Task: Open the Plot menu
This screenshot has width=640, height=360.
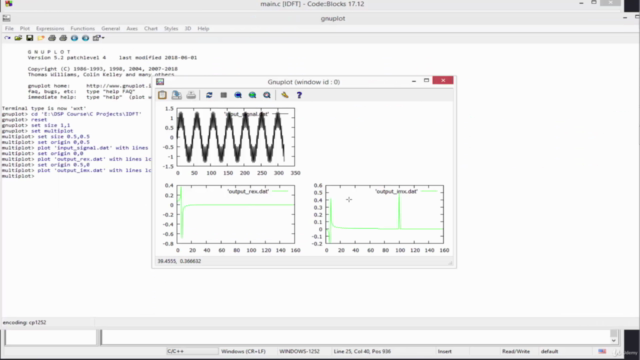Action: [25, 29]
